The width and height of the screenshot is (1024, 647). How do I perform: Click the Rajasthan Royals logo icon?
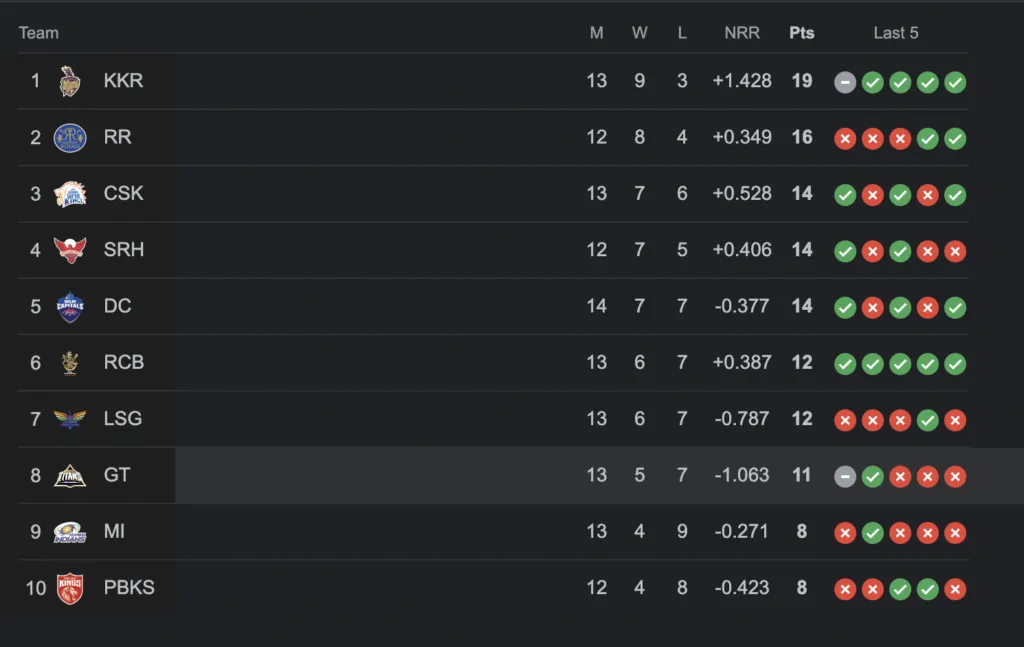coord(70,138)
